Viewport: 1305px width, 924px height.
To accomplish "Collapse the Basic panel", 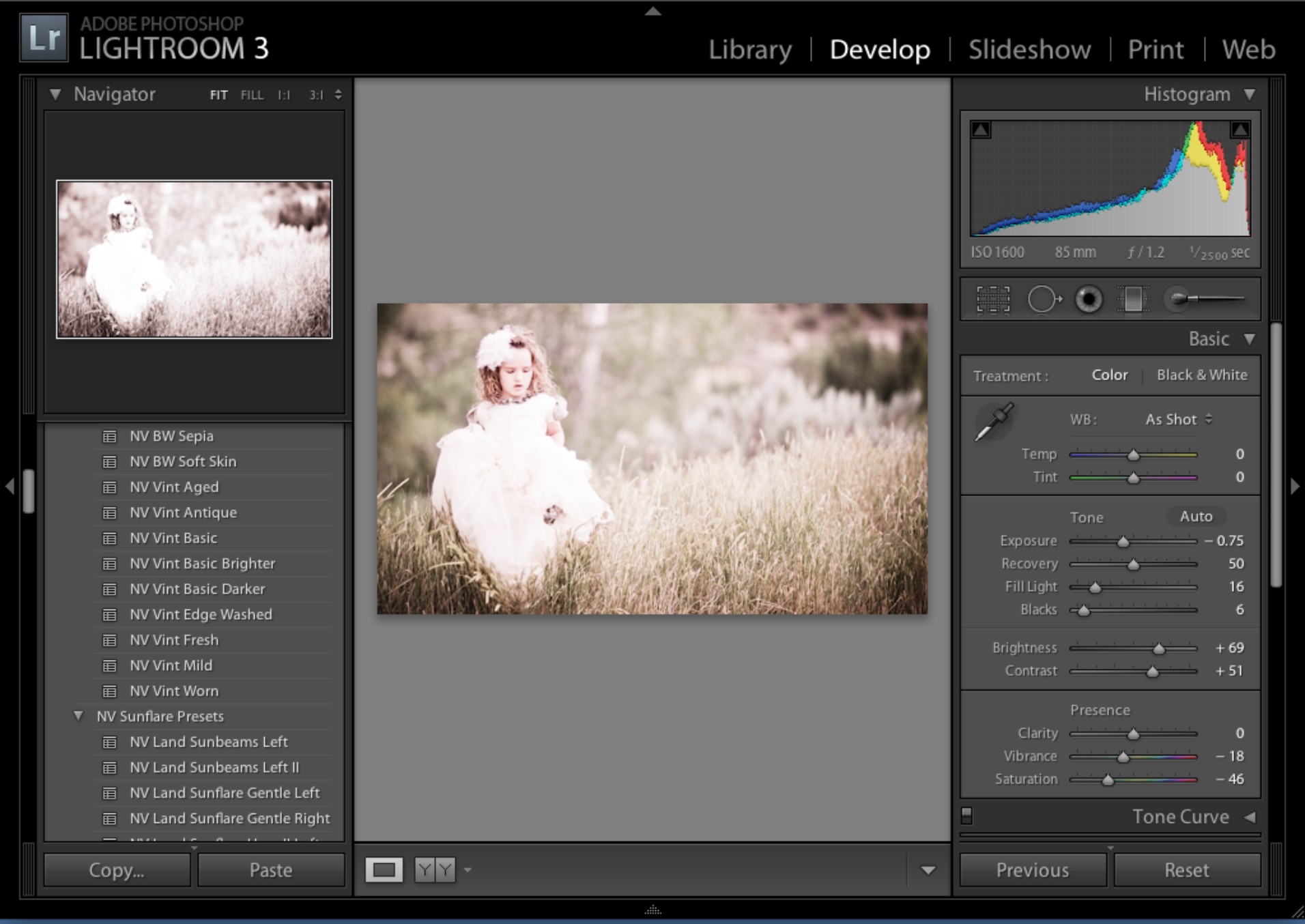I will 1250,339.
